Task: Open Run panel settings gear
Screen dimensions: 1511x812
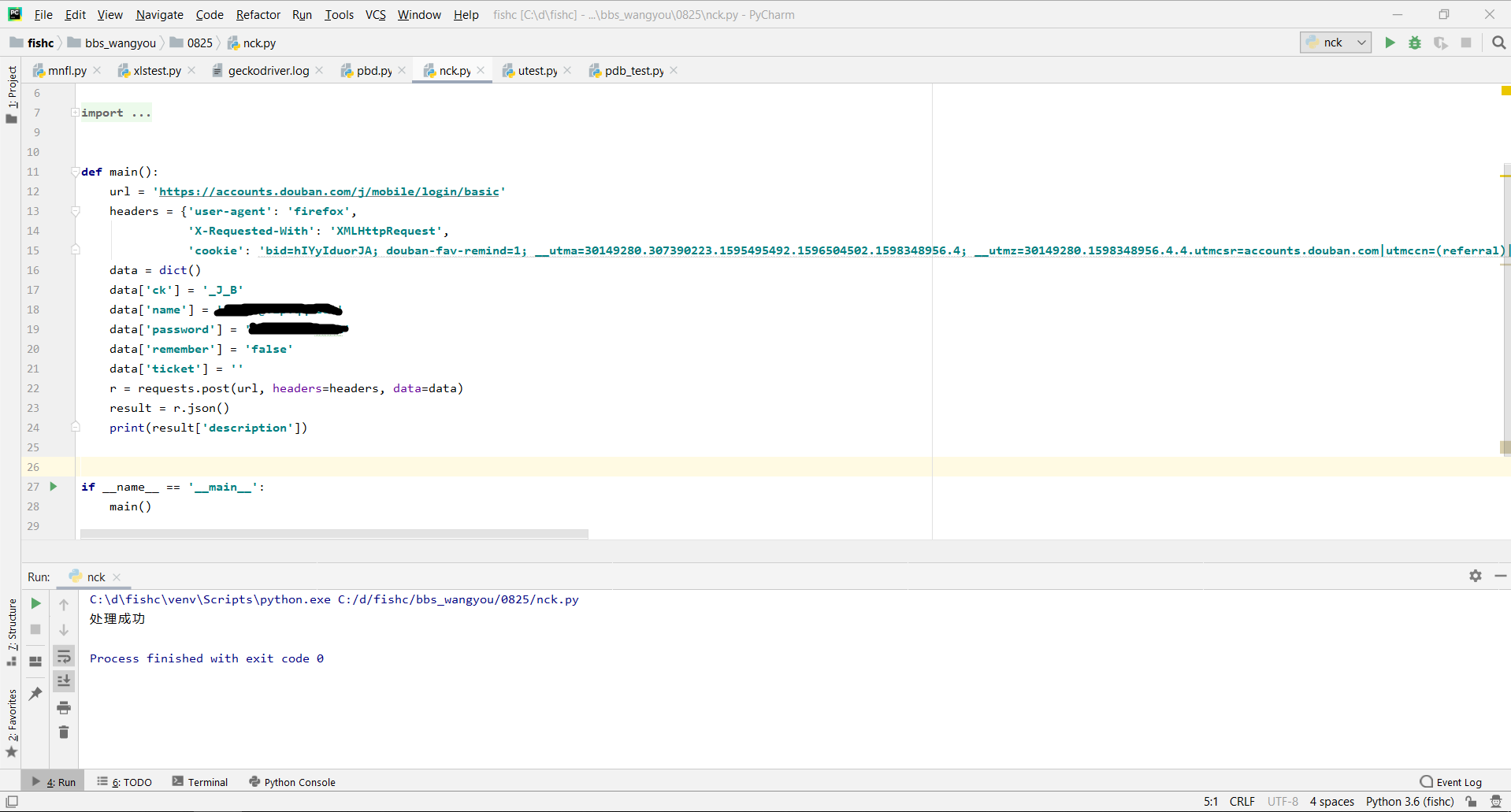Action: (x=1475, y=576)
